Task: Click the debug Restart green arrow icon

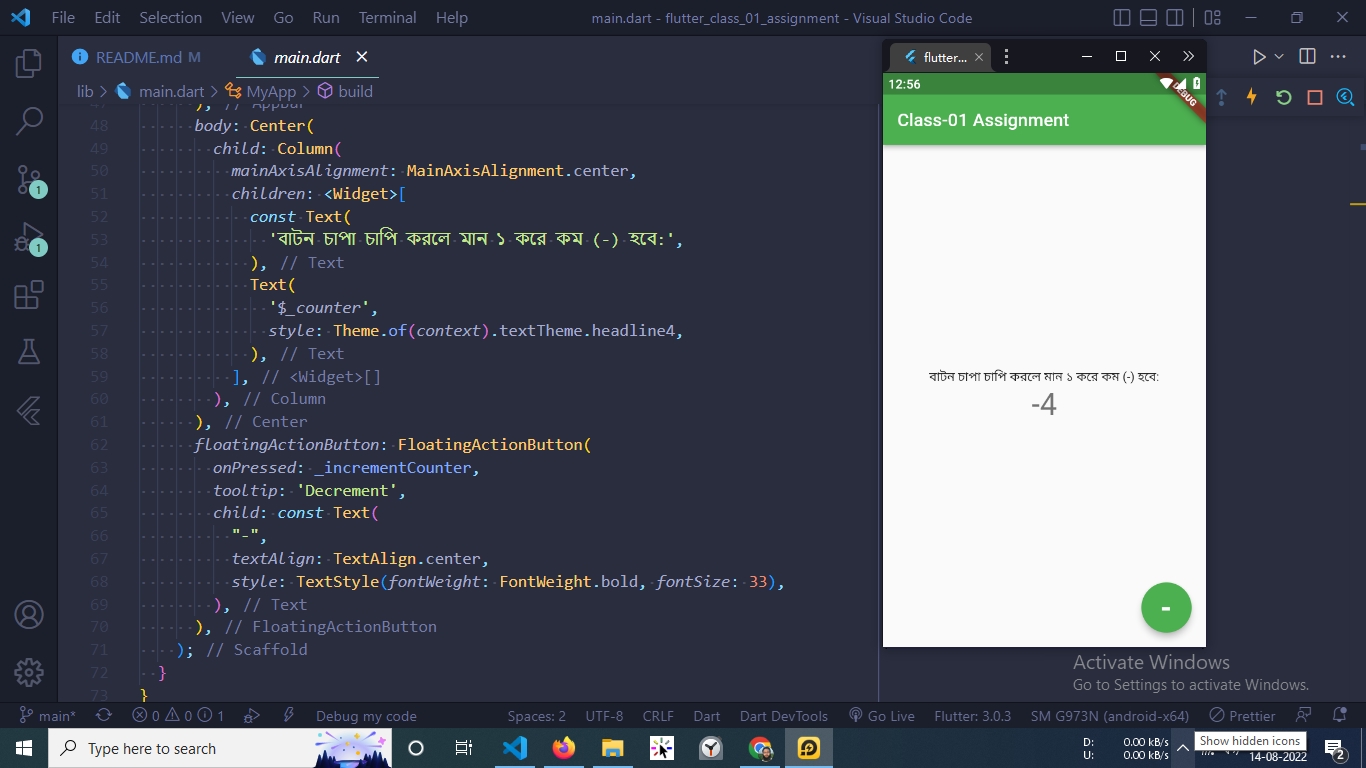Action: 1283,97
